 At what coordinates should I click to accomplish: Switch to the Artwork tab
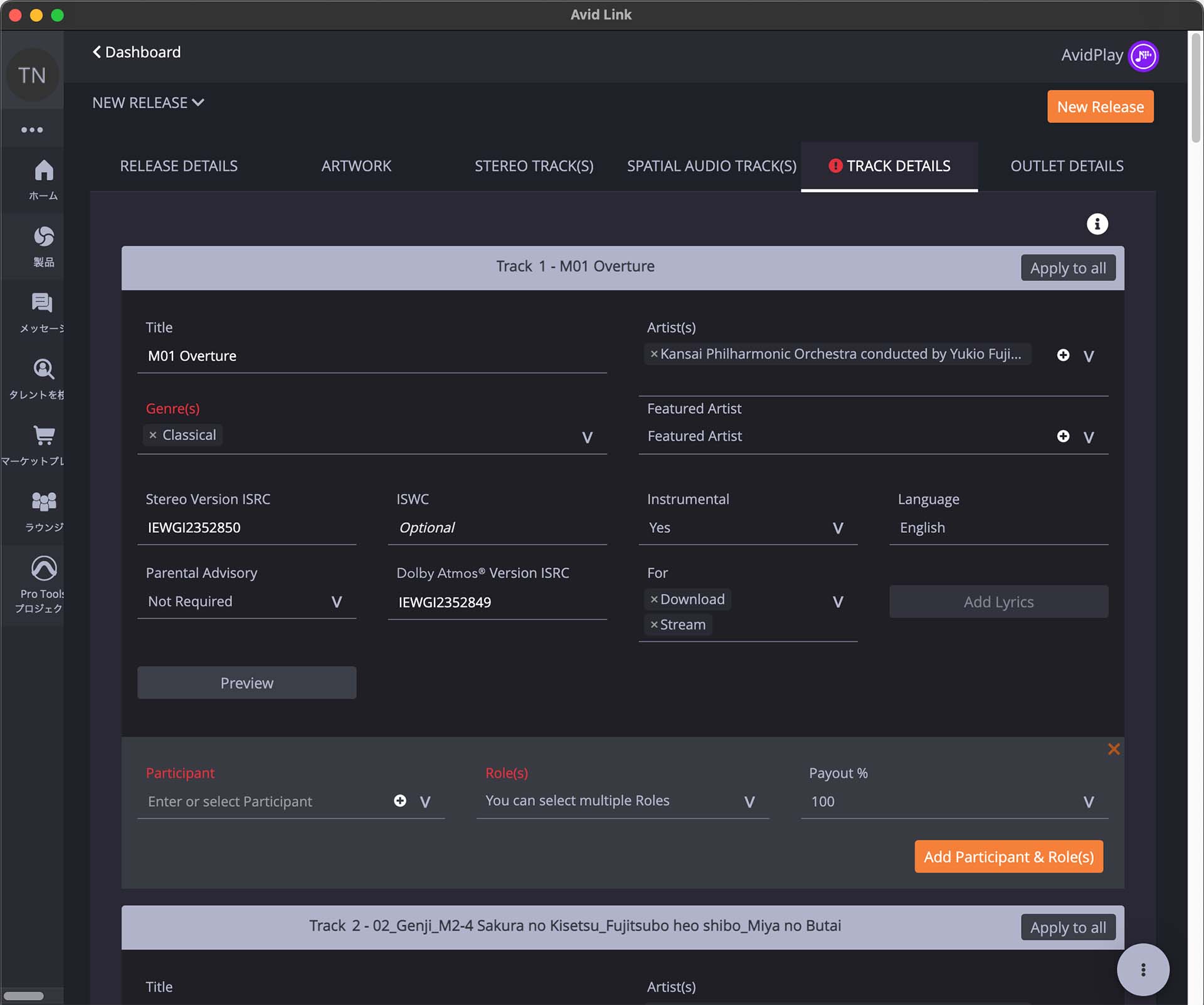[356, 166]
